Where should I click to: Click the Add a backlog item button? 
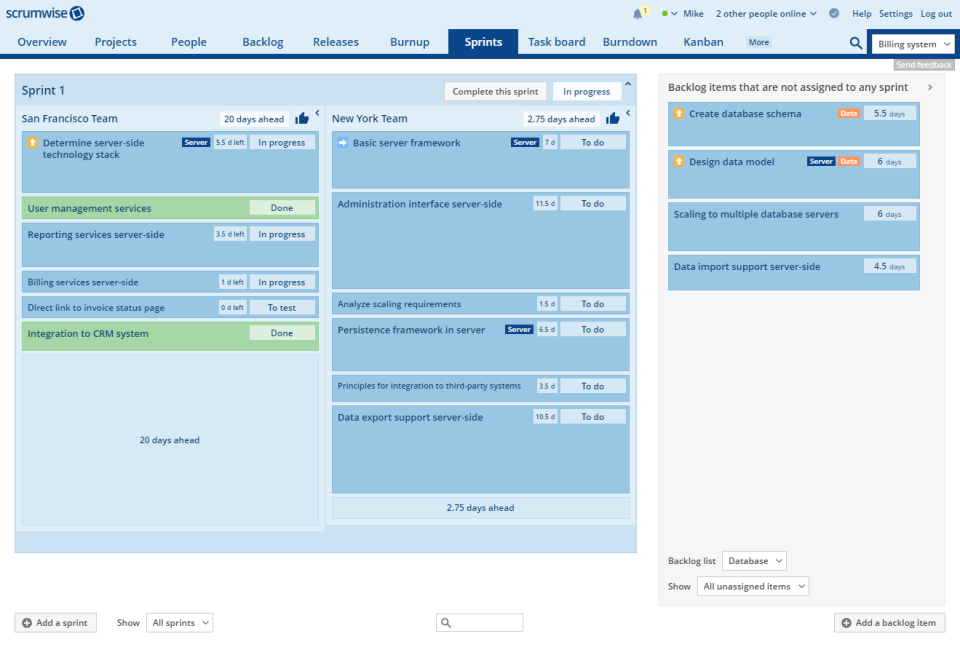[x=889, y=622]
